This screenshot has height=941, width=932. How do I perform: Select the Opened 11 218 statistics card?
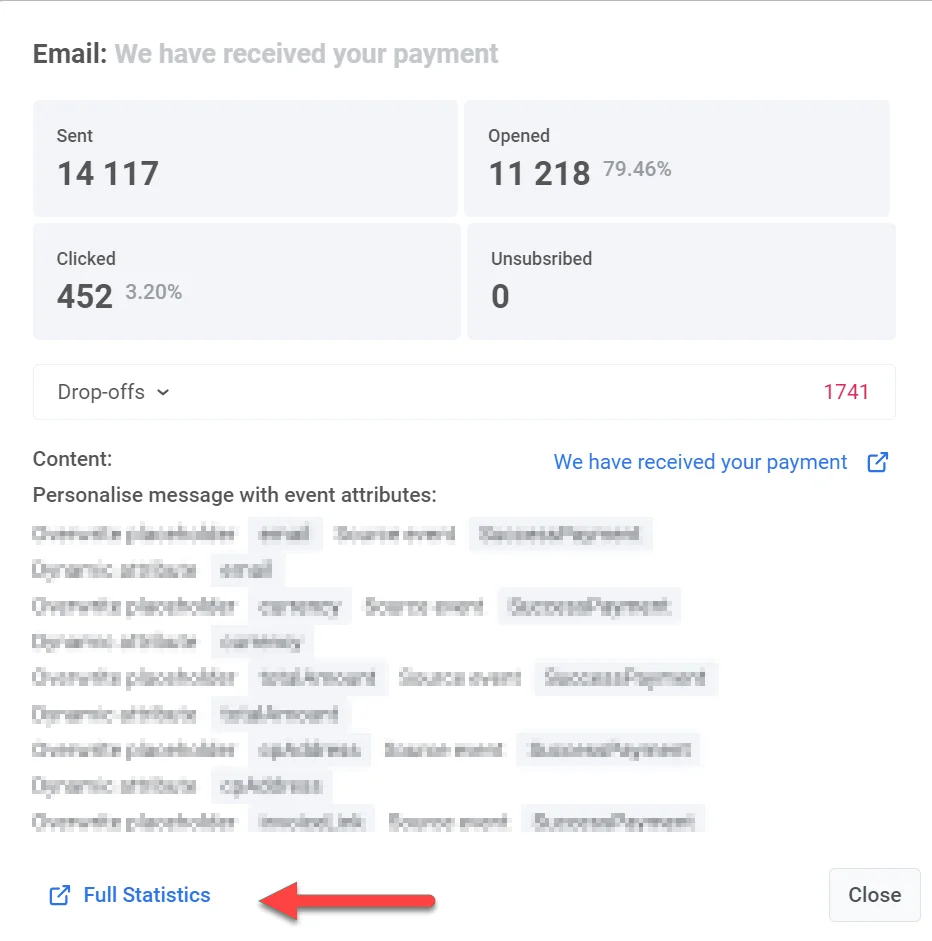(x=676, y=158)
